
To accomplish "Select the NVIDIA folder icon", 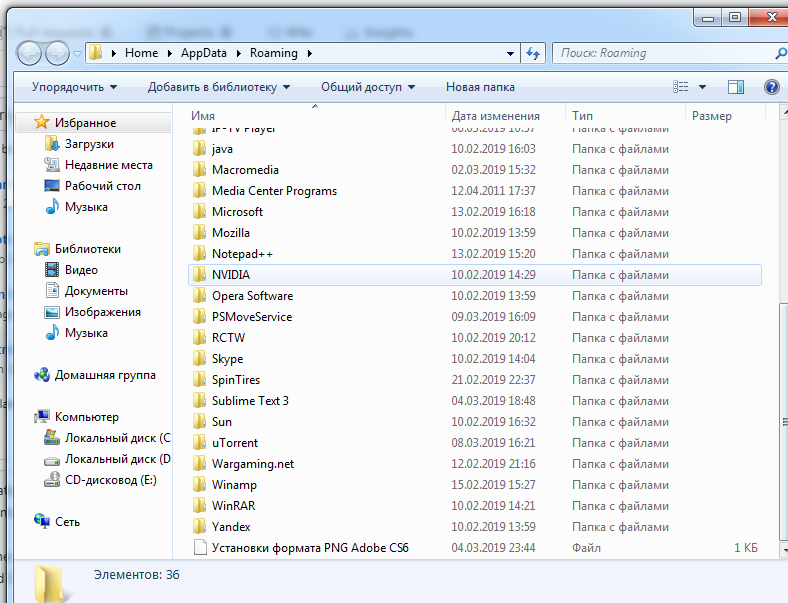I will coord(200,275).
